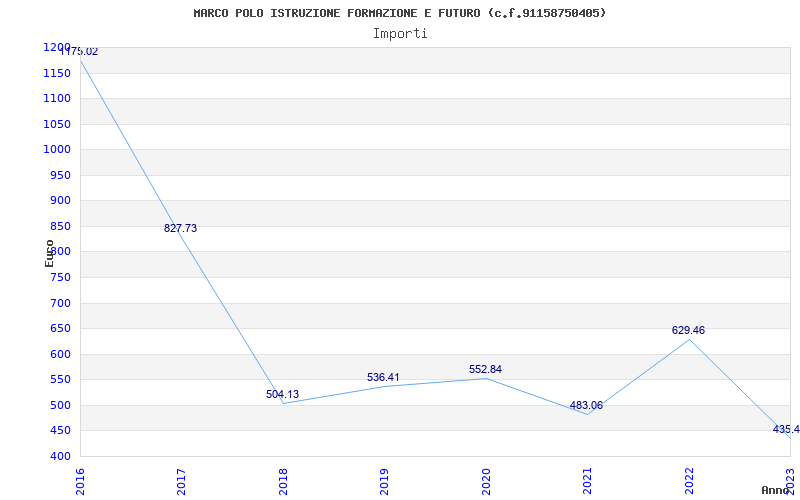
Task: Select data label 504.13
Action: [x=282, y=394]
